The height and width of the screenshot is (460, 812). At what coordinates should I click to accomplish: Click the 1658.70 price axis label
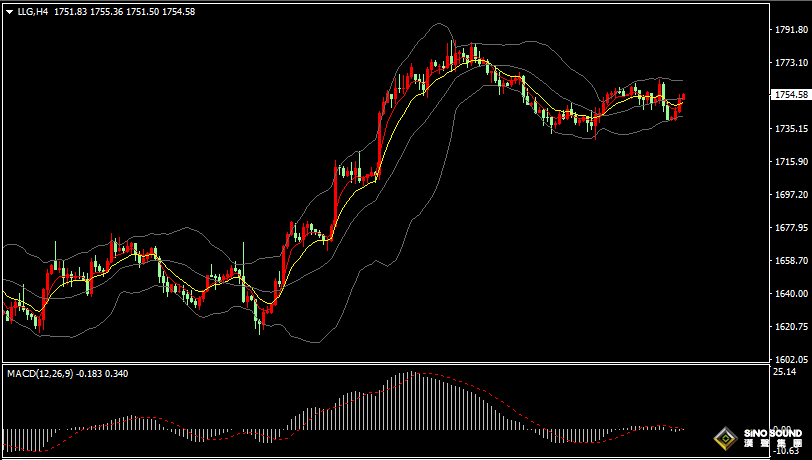coord(790,261)
